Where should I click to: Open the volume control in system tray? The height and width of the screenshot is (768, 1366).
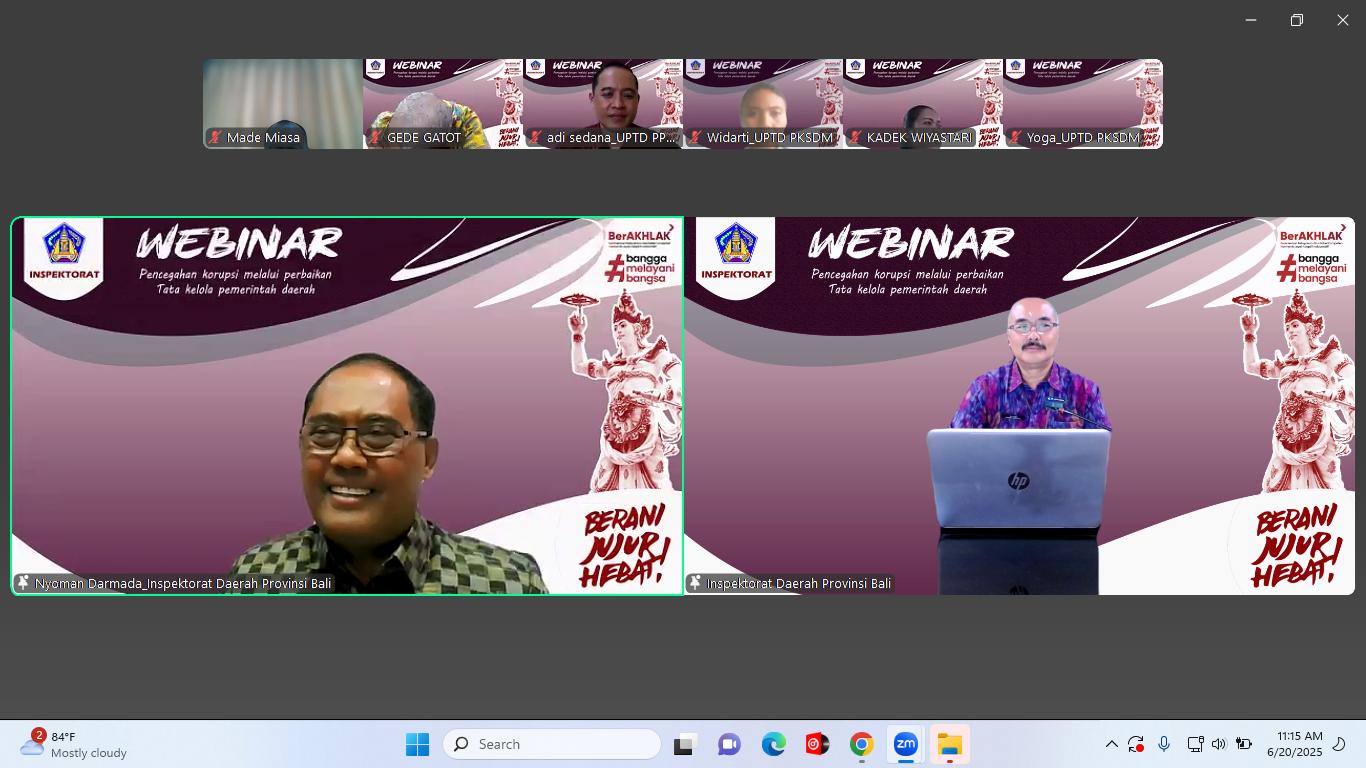[1218, 744]
